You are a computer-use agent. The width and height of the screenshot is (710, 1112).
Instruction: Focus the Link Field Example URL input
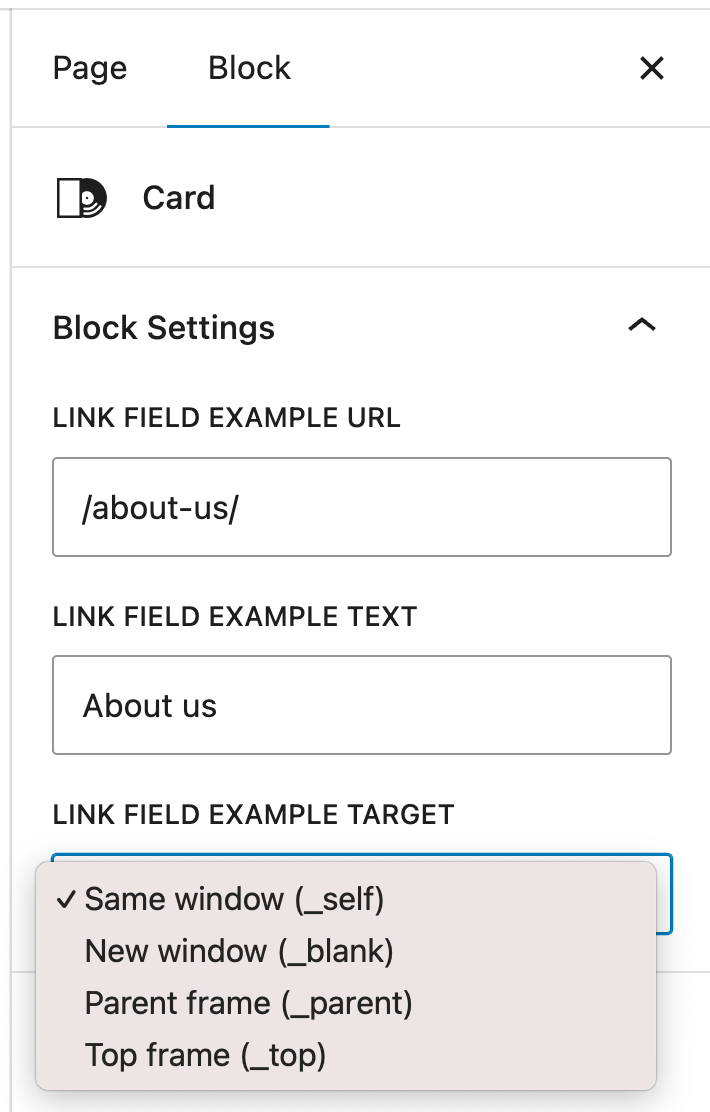tap(450, 507)
